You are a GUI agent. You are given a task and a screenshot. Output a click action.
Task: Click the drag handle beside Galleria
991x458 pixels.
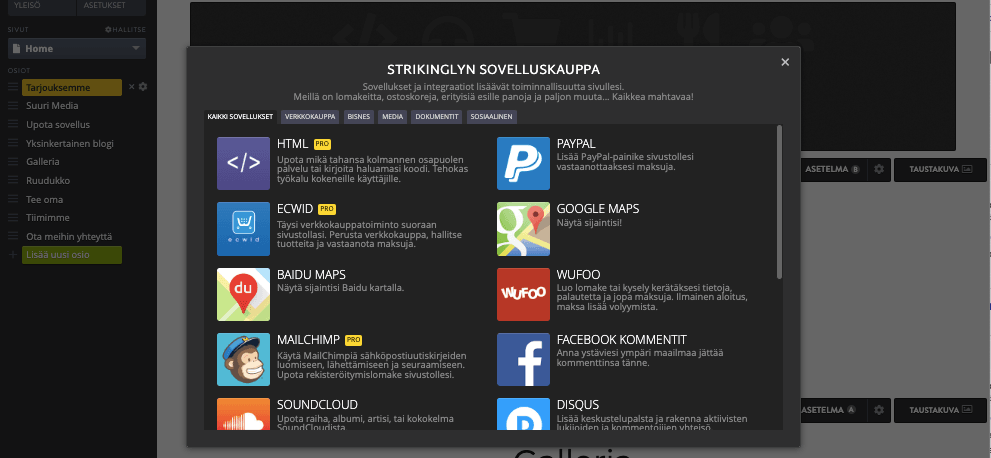(13, 161)
